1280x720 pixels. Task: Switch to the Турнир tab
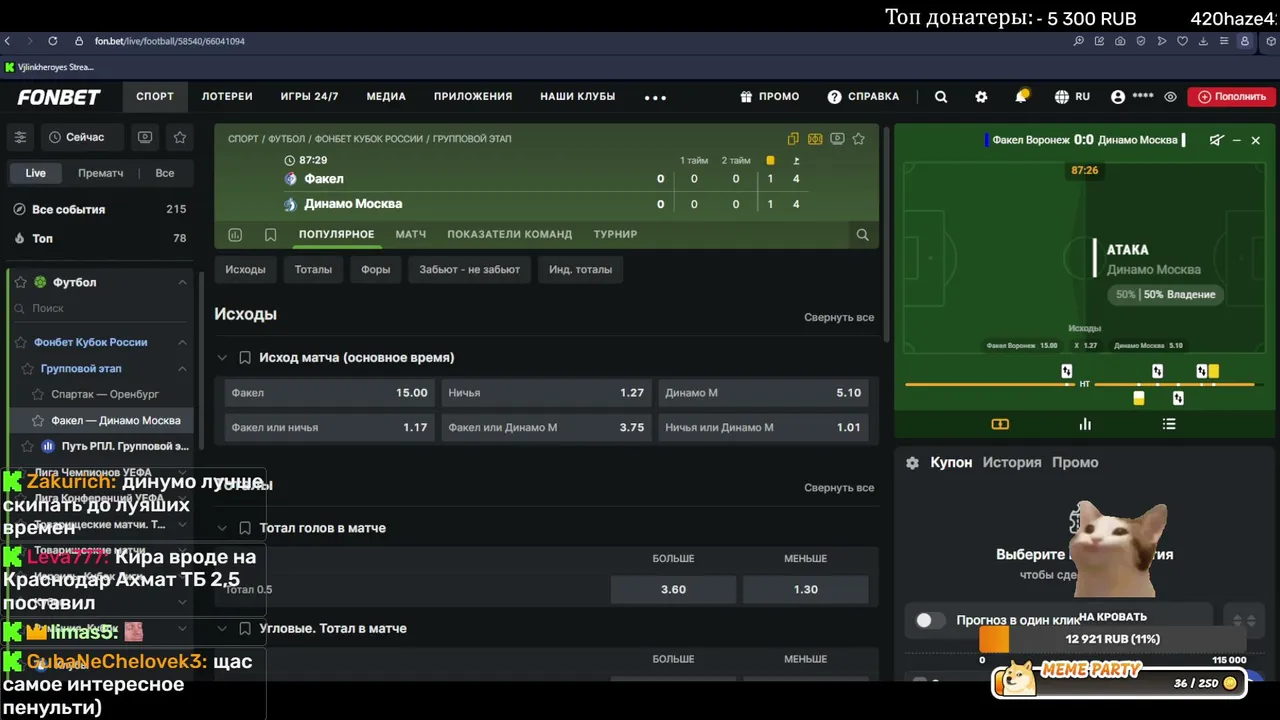click(615, 234)
